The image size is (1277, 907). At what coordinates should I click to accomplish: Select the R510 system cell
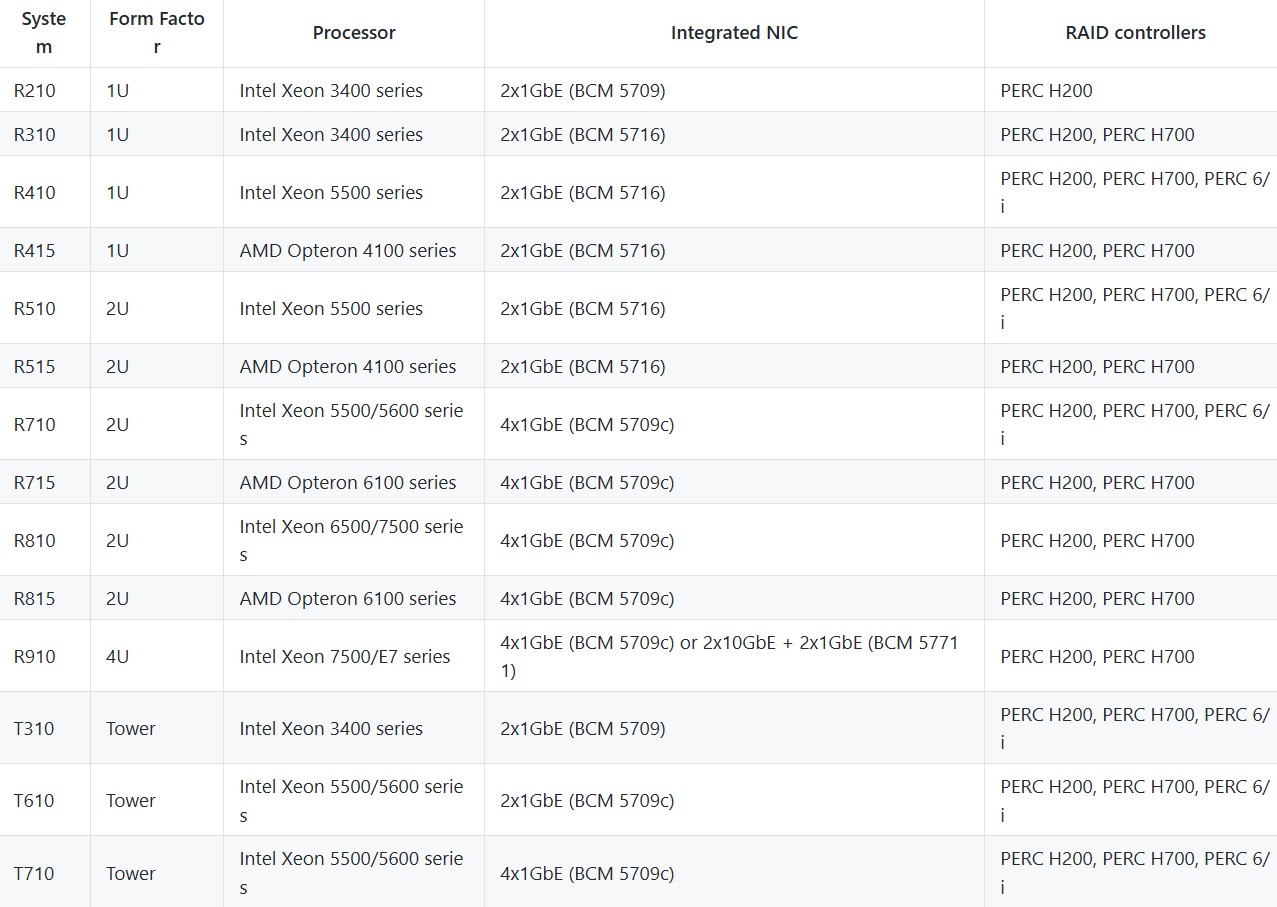pos(44,308)
